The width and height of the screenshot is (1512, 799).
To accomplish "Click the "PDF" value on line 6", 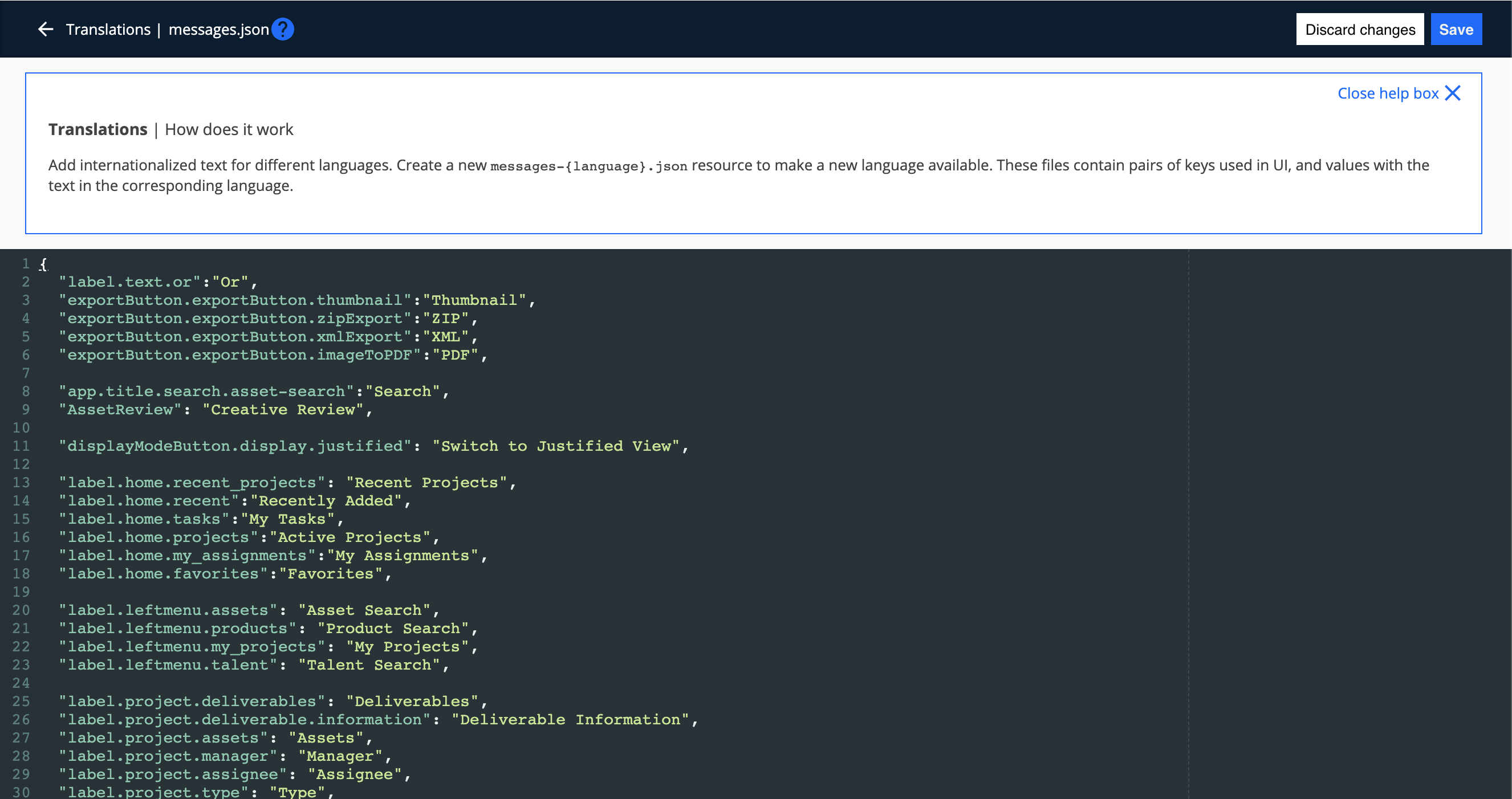I will click(x=455, y=355).
